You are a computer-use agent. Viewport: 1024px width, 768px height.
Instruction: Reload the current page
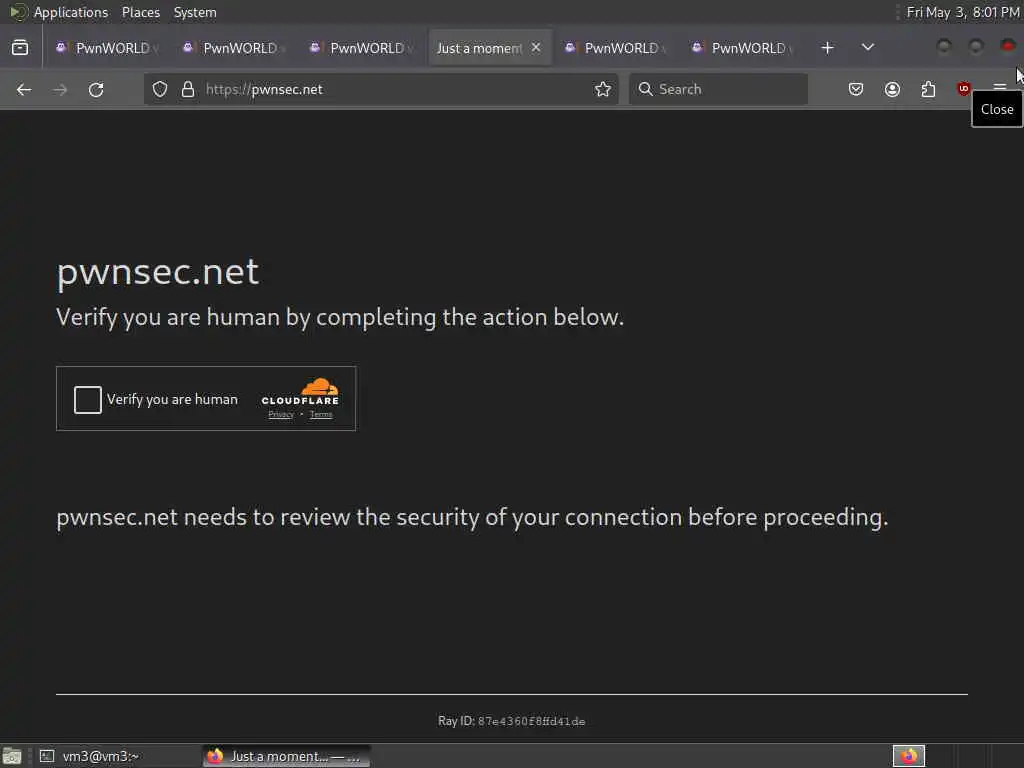[x=96, y=89]
